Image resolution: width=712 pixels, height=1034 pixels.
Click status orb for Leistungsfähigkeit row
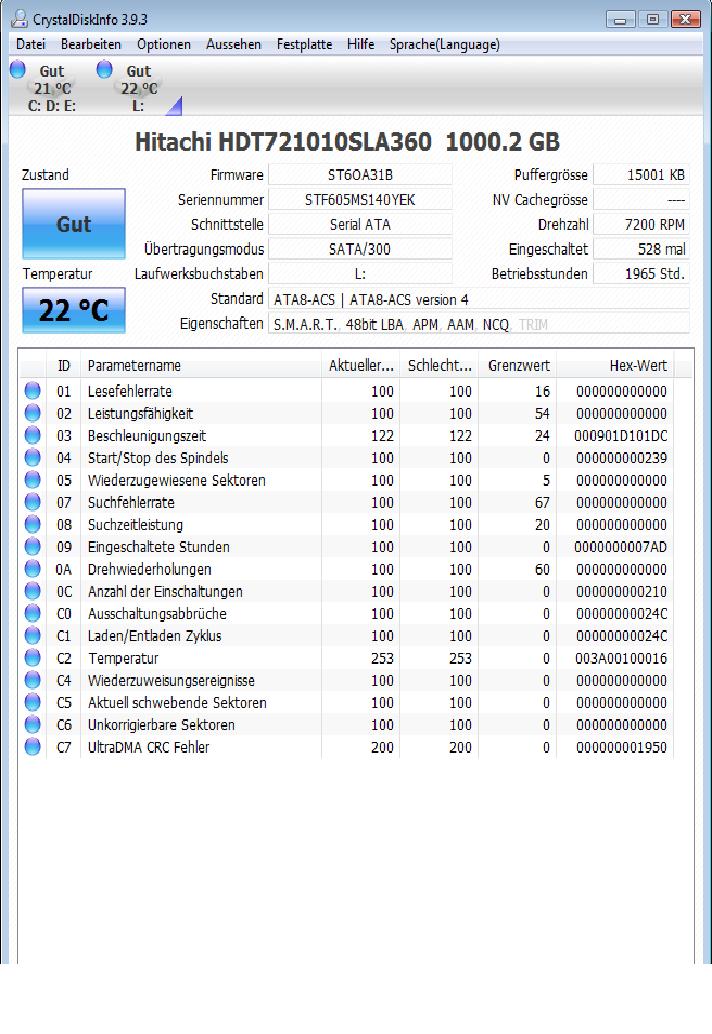(x=32, y=413)
